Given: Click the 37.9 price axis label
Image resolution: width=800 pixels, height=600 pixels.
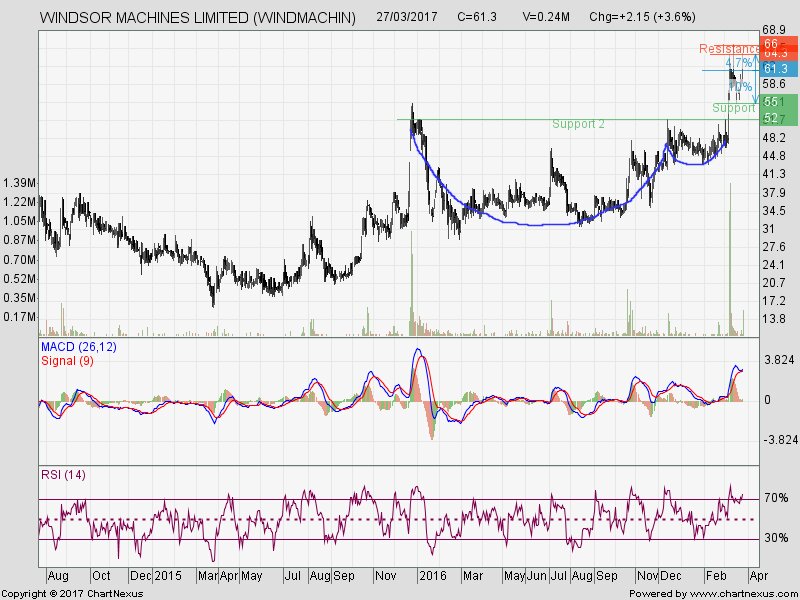Looking at the screenshot, I should pos(774,193).
